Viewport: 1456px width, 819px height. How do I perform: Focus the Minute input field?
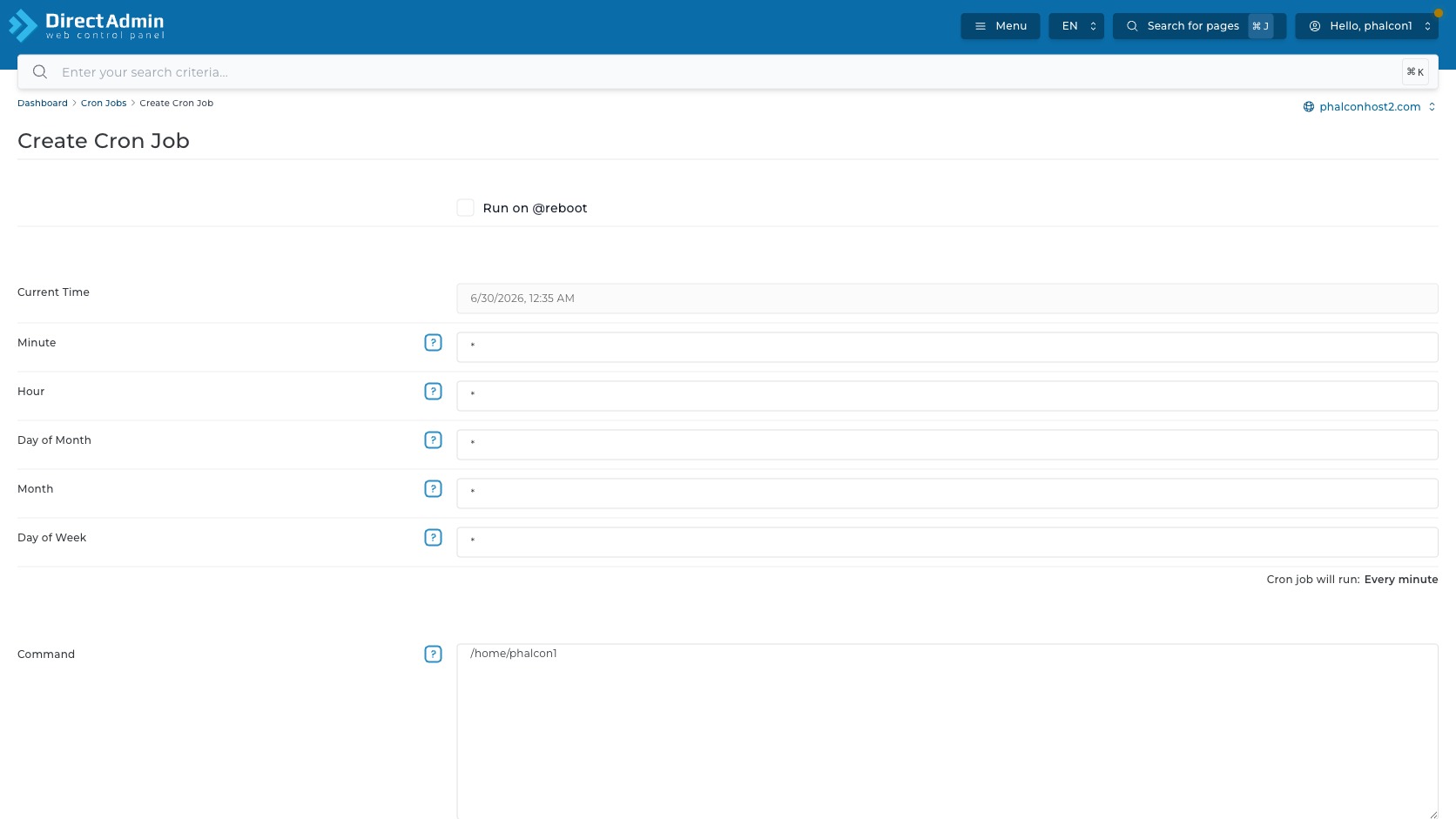(947, 347)
